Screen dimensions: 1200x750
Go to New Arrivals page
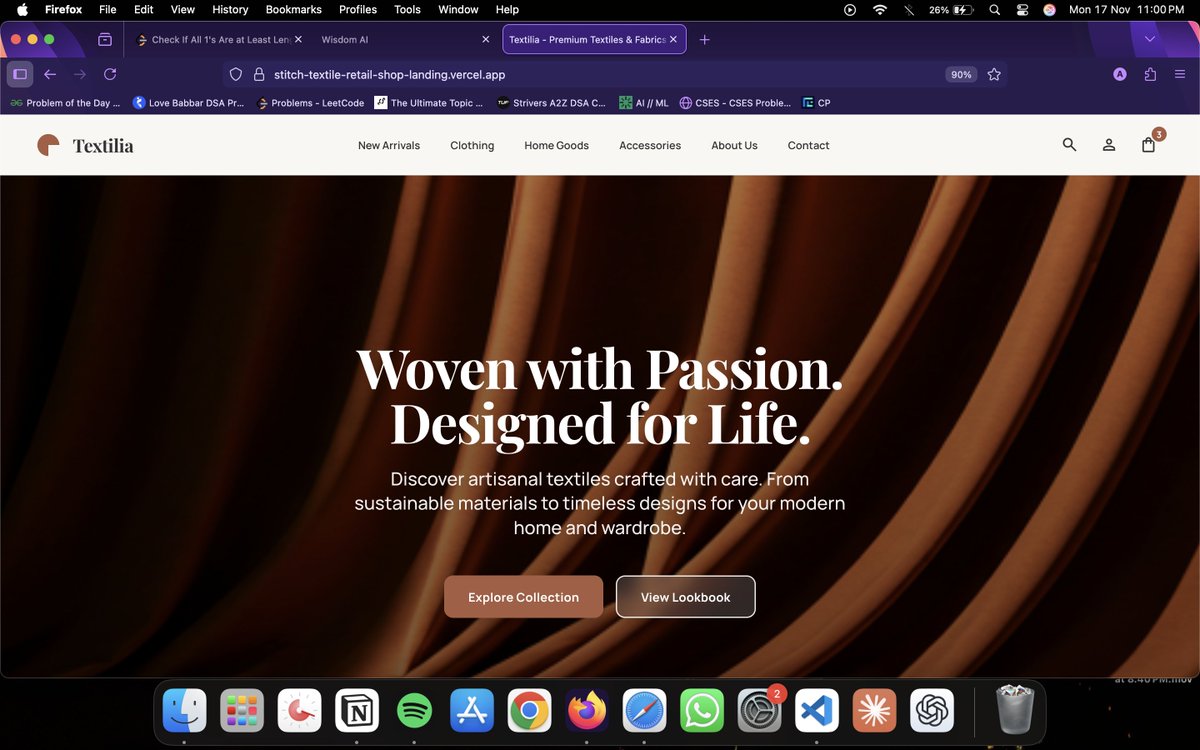[389, 145]
